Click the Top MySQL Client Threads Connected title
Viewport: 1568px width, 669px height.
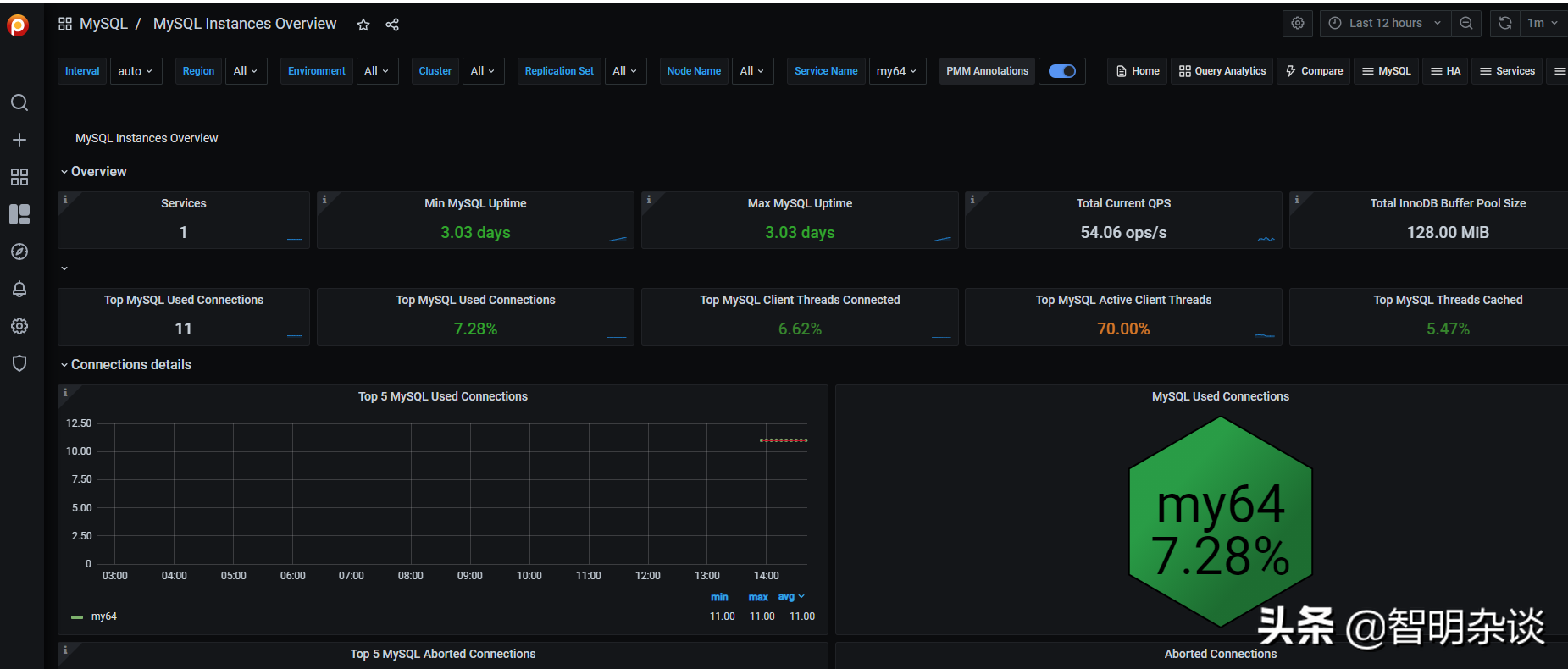coord(800,300)
